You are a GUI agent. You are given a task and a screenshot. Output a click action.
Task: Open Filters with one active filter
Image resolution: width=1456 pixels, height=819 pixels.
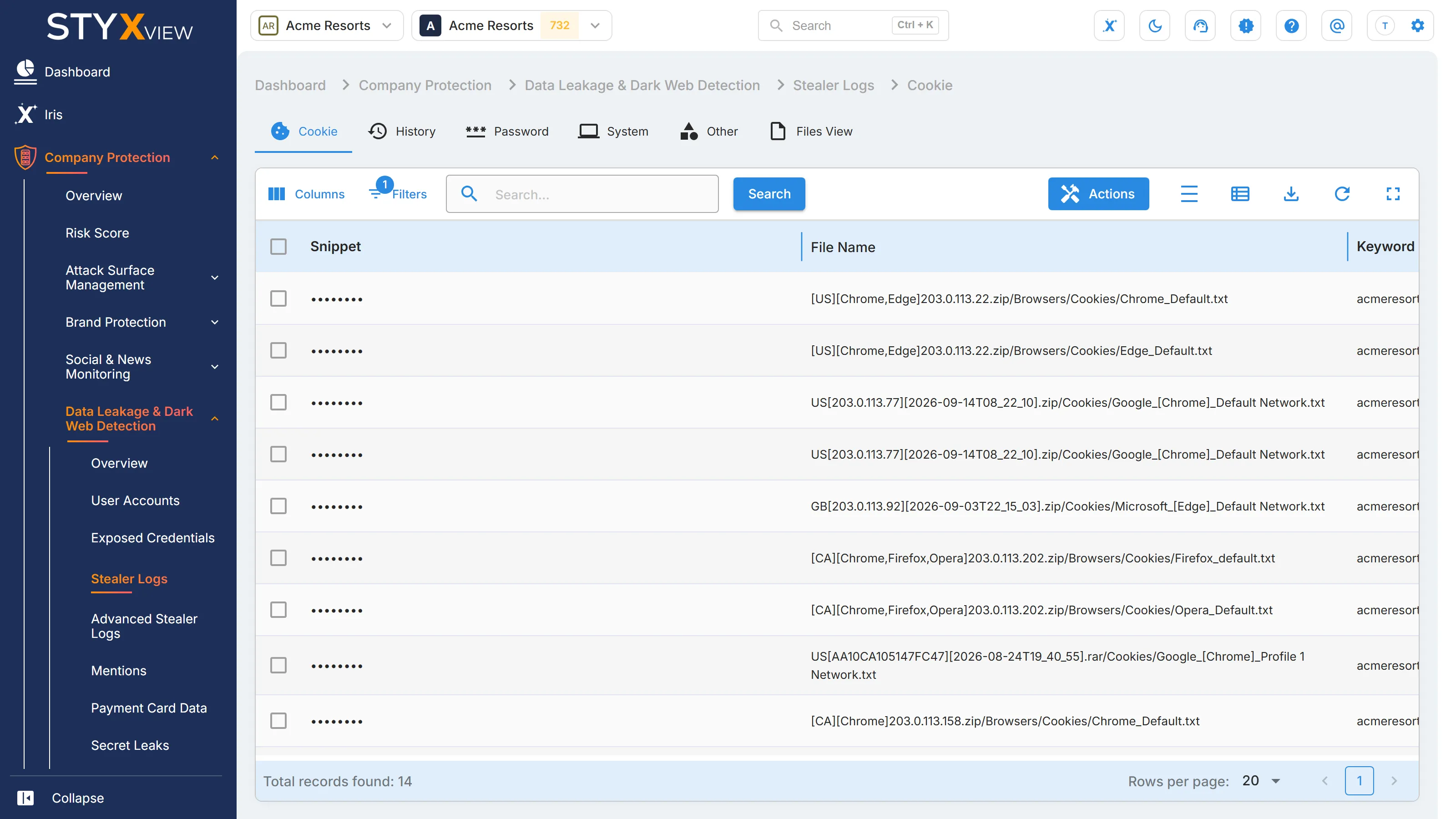coord(398,191)
